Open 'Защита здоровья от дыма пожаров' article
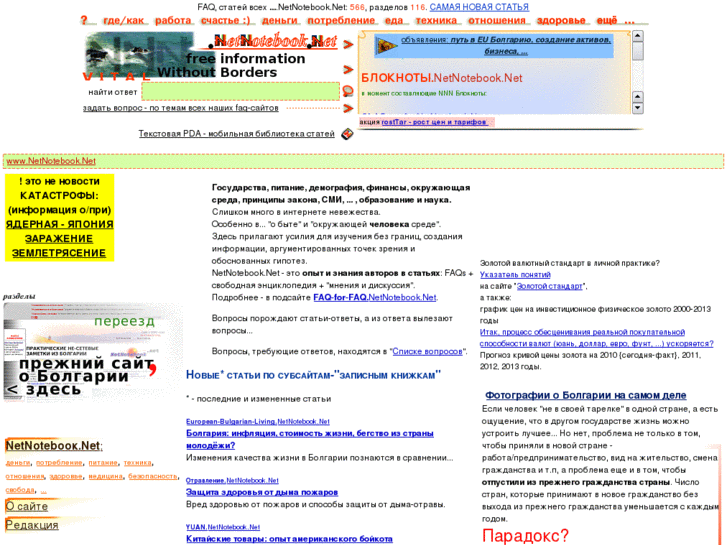Viewport: 727px width, 545px height. [x=262, y=492]
